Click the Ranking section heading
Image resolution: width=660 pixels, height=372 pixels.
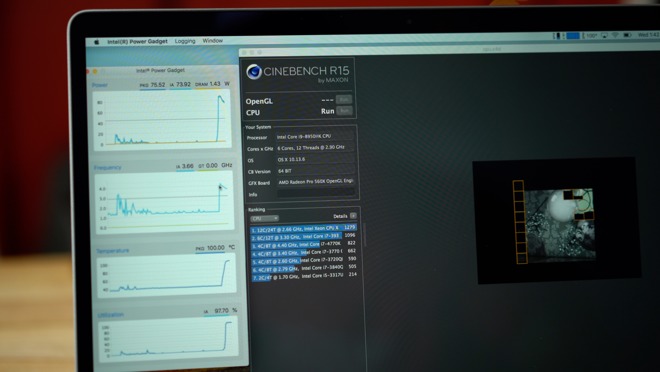pos(256,210)
